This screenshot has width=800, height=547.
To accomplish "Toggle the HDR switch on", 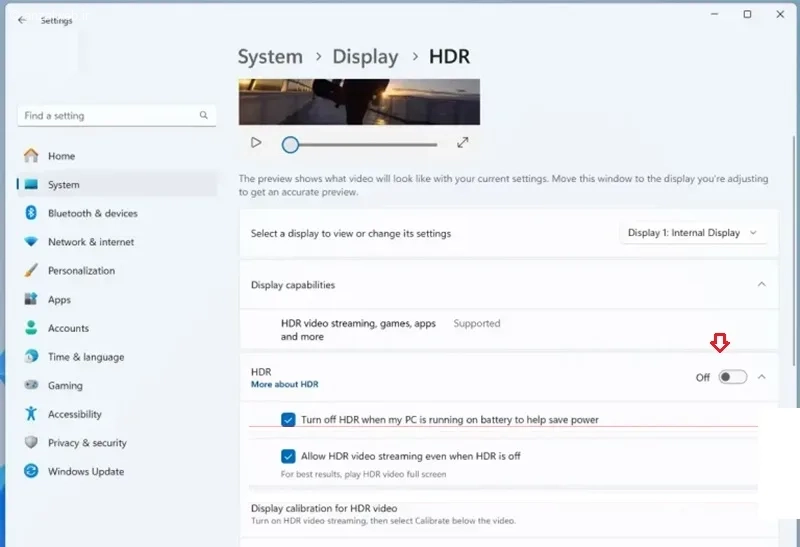I will [x=733, y=377].
